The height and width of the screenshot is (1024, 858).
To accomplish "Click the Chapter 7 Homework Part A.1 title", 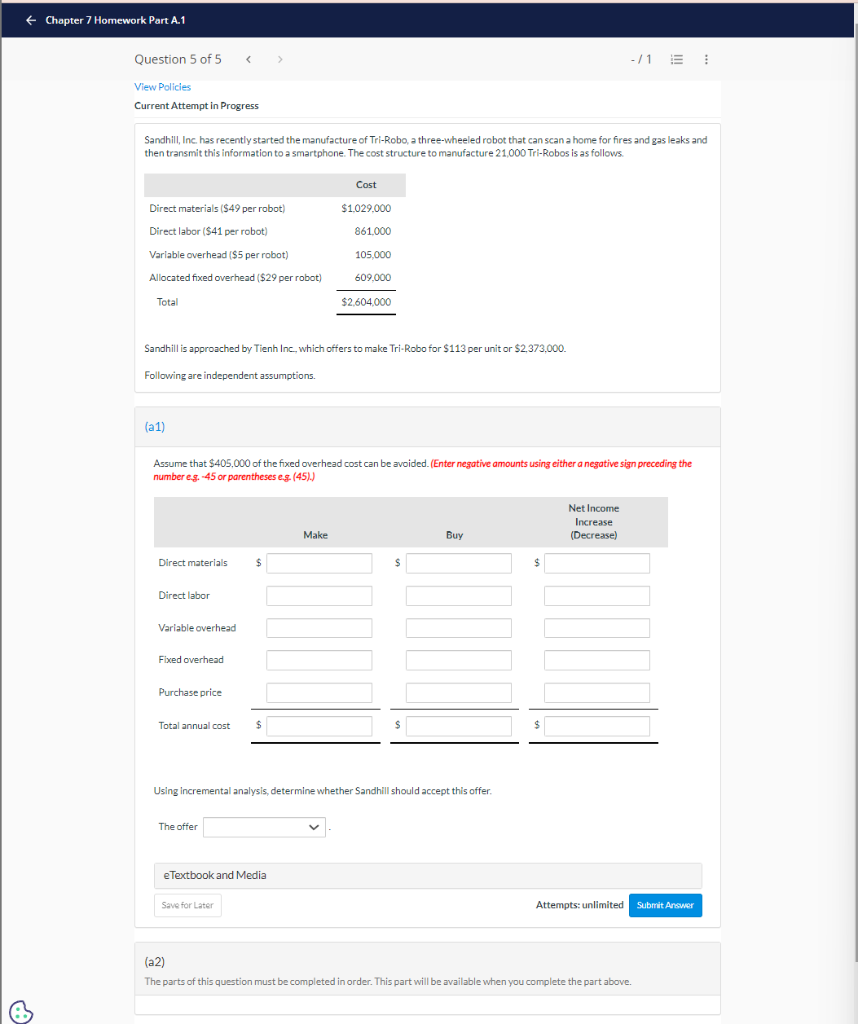I will 116,20.
